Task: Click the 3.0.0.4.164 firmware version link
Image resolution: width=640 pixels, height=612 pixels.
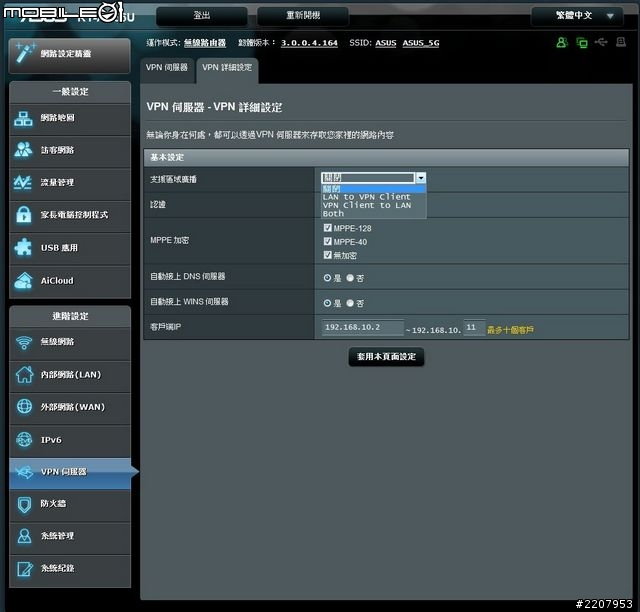Action: point(309,43)
